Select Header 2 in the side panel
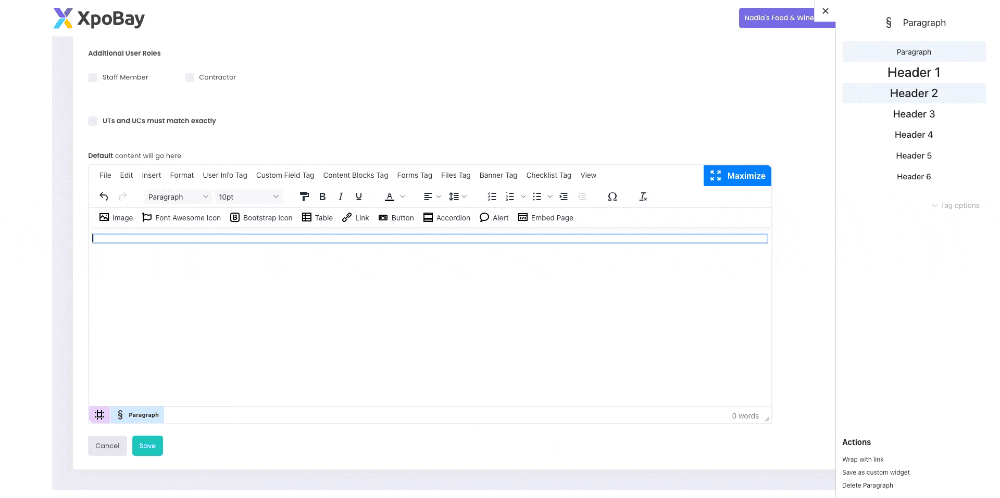The image size is (1000, 498). [914, 93]
